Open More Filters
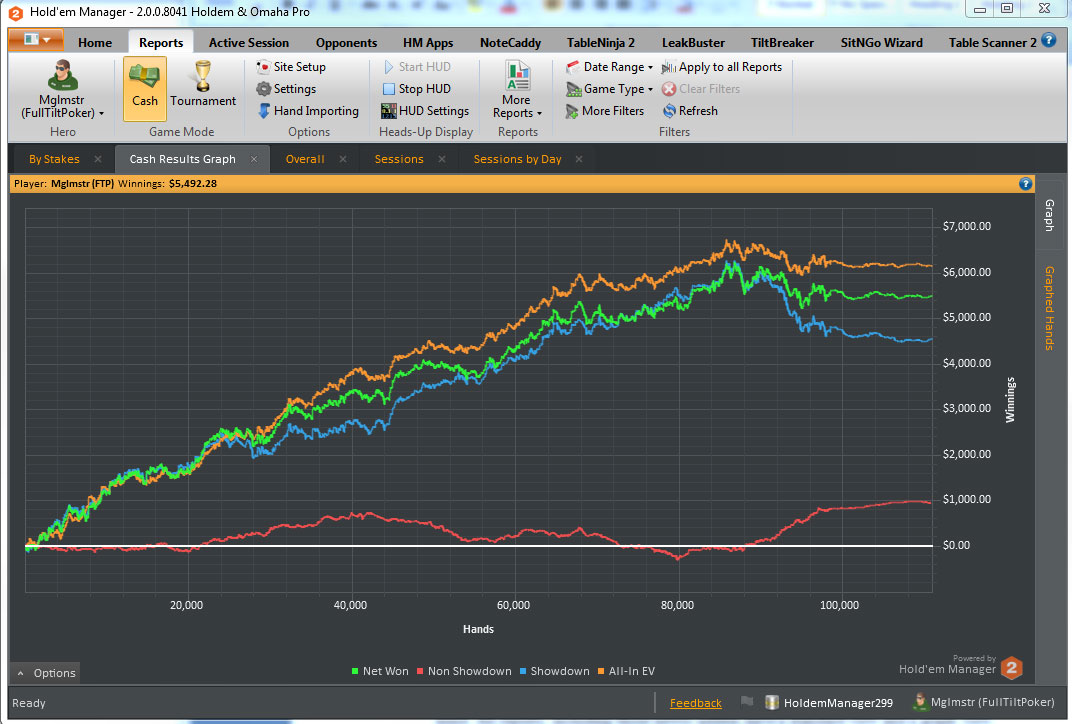 605,111
